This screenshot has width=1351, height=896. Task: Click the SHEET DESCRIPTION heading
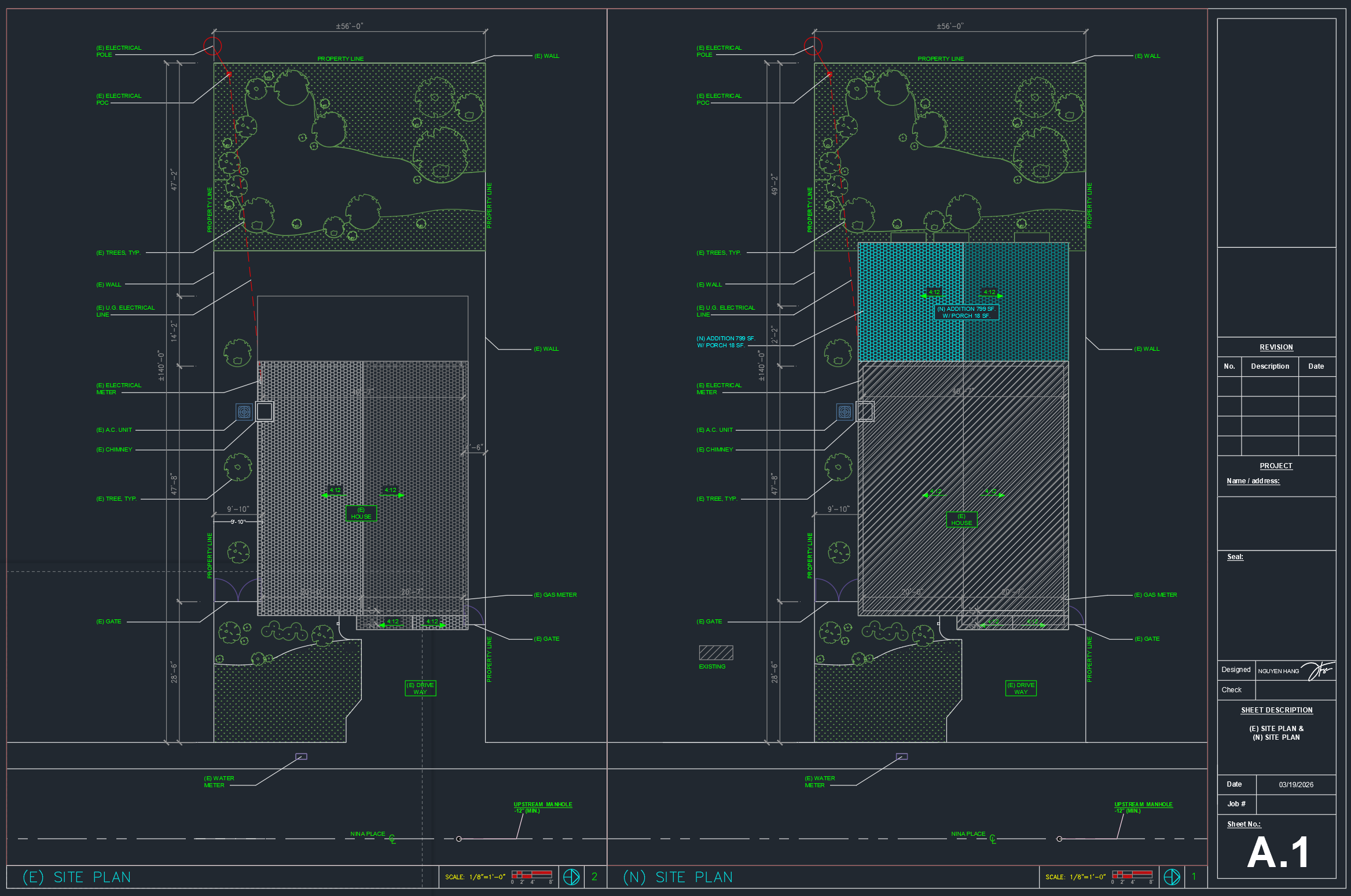(x=1277, y=710)
